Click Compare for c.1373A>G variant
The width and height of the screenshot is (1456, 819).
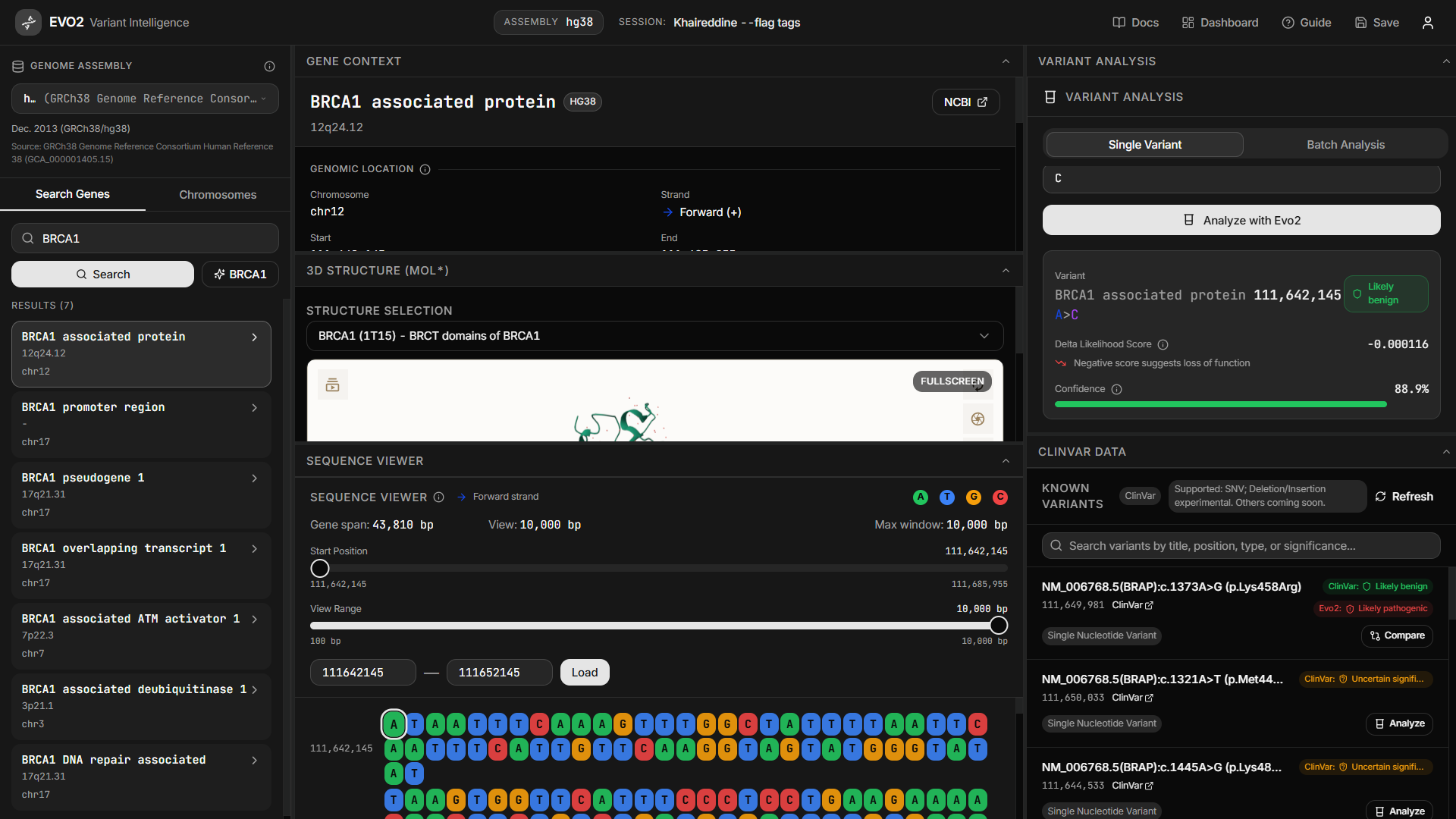click(x=1397, y=635)
